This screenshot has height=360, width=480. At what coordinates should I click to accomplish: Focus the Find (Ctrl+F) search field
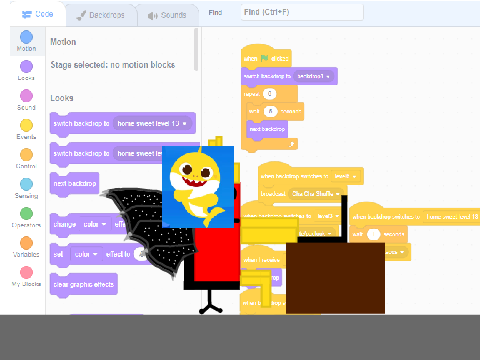[x=302, y=12]
